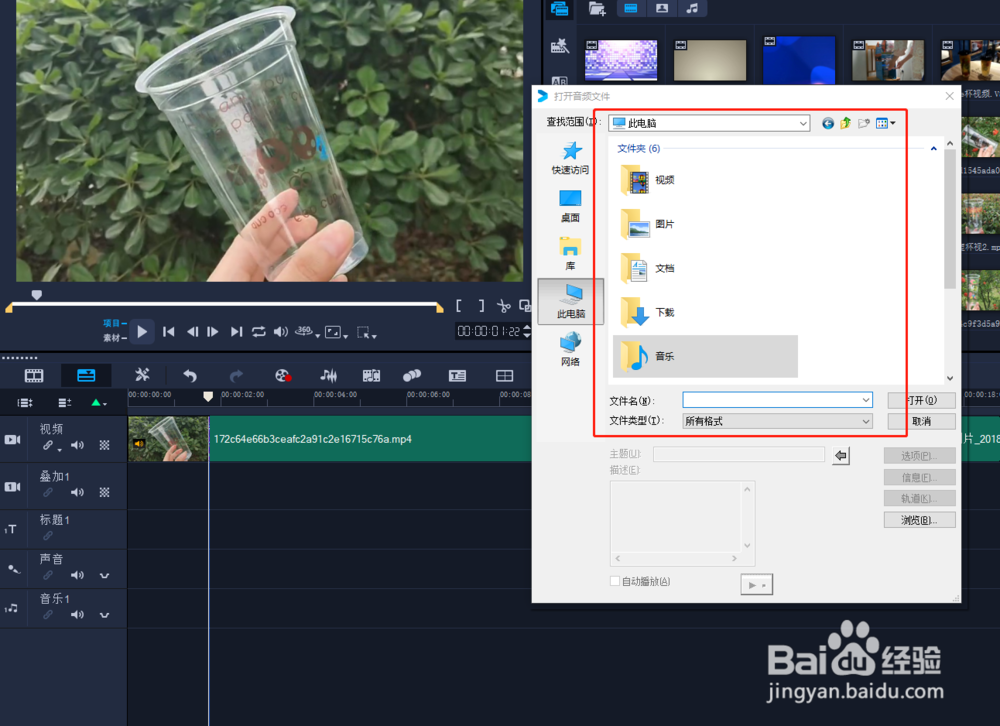Undo the last action
This screenshot has width=1000, height=726.
189,376
